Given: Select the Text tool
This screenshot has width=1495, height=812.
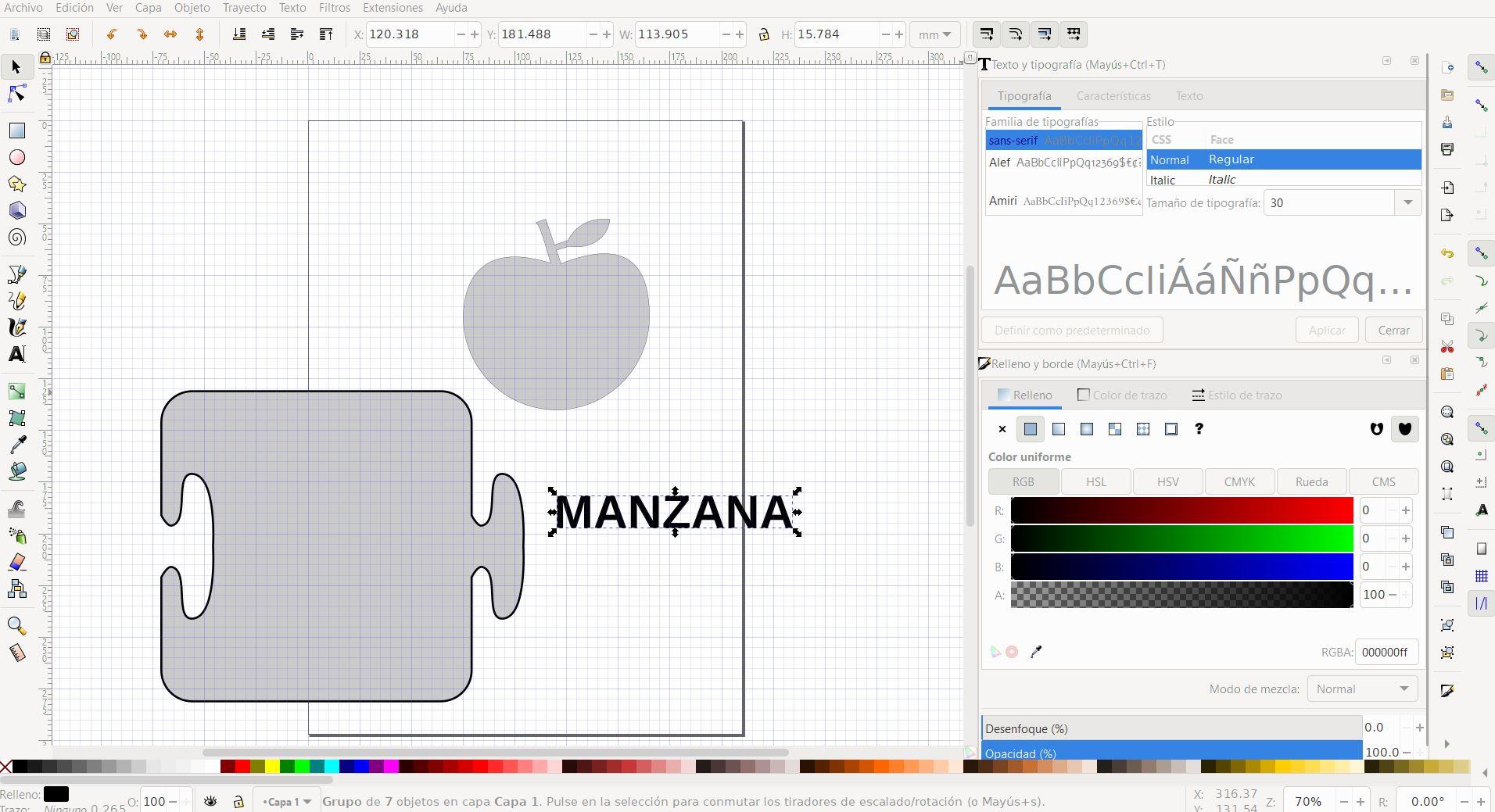Looking at the screenshot, I should pos(16,354).
